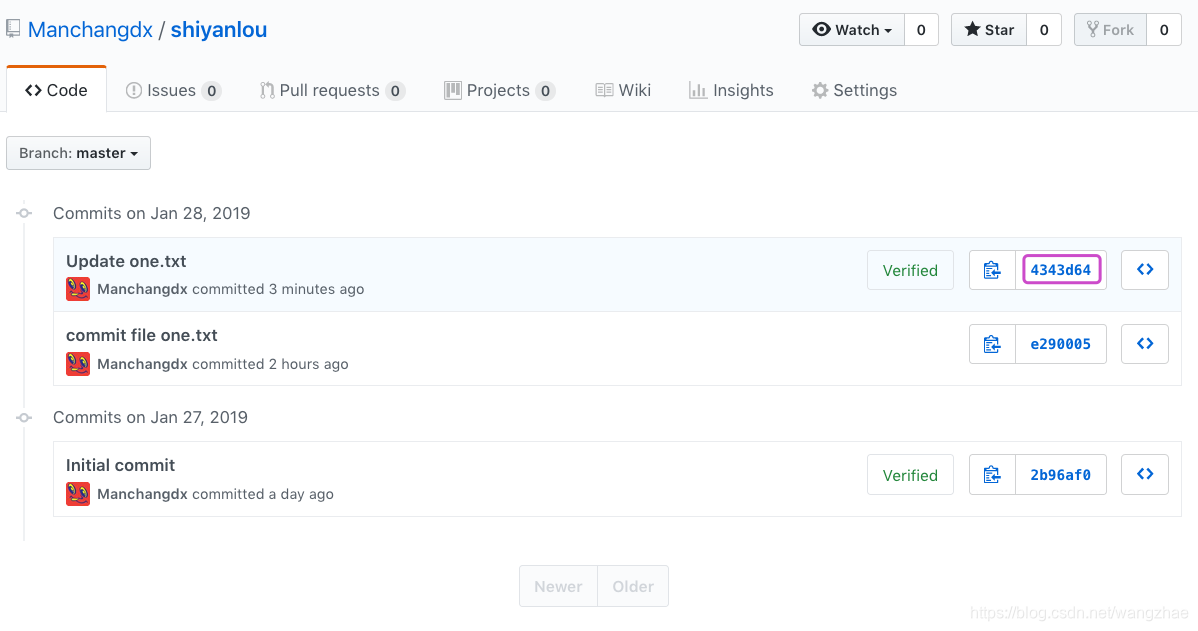The height and width of the screenshot is (631, 1198).
Task: Browse repository at Initial commit
Action: coord(1145,475)
